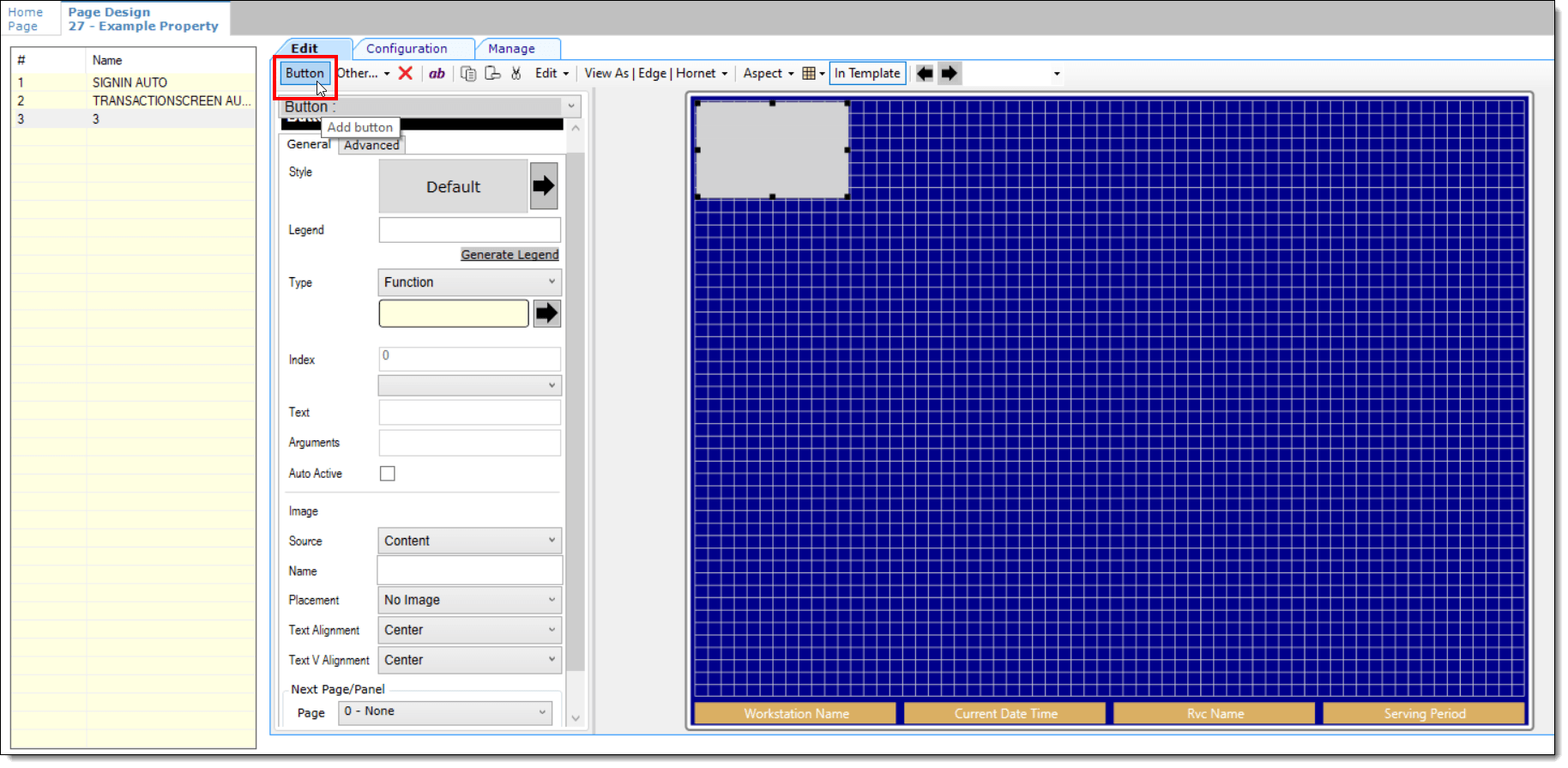Click the 'ab' text label icon
The width and height of the screenshot is (1568, 768).
(x=437, y=74)
